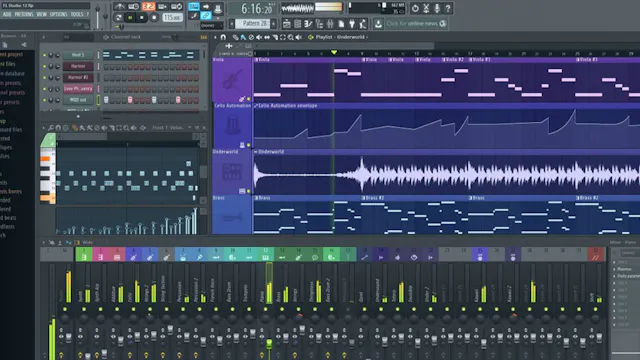
Task: Toggle the MIDI out channel selector light
Action: [x=98, y=100]
